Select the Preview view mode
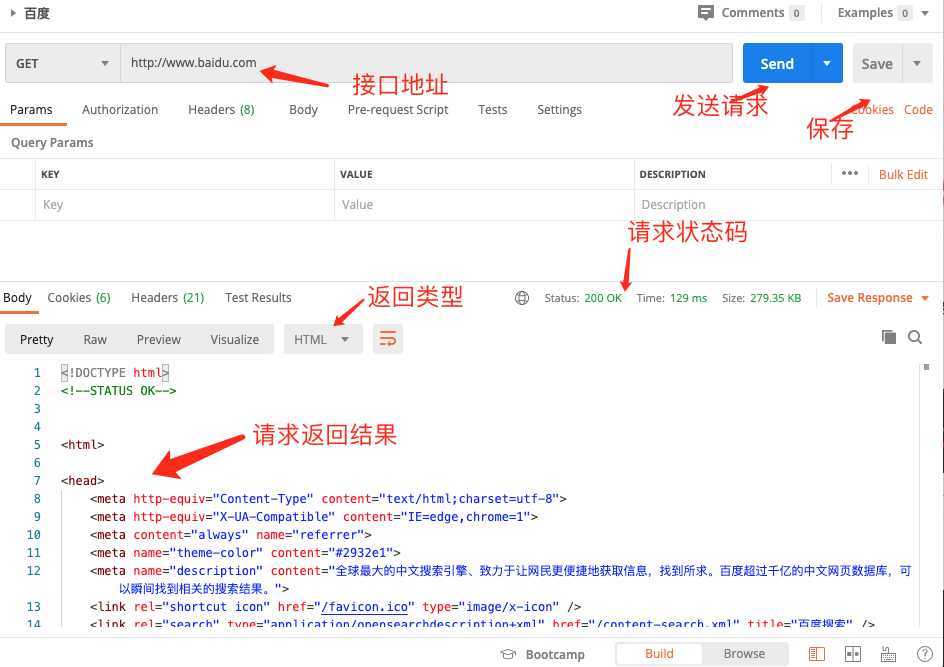 [x=158, y=340]
